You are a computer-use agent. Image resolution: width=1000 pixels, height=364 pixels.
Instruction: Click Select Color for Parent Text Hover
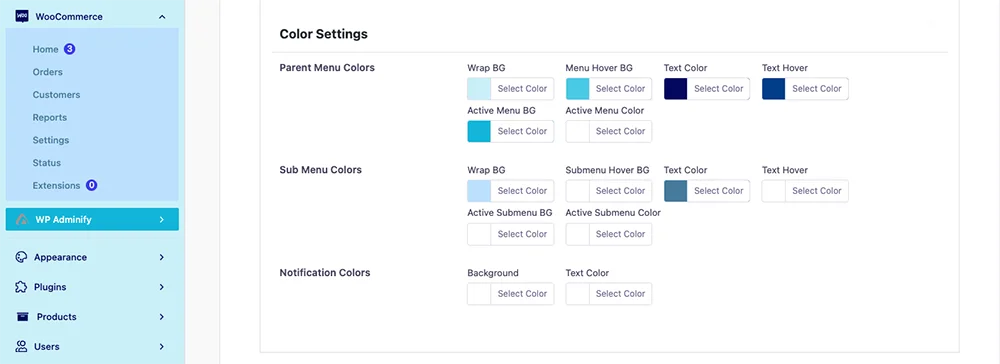point(817,89)
